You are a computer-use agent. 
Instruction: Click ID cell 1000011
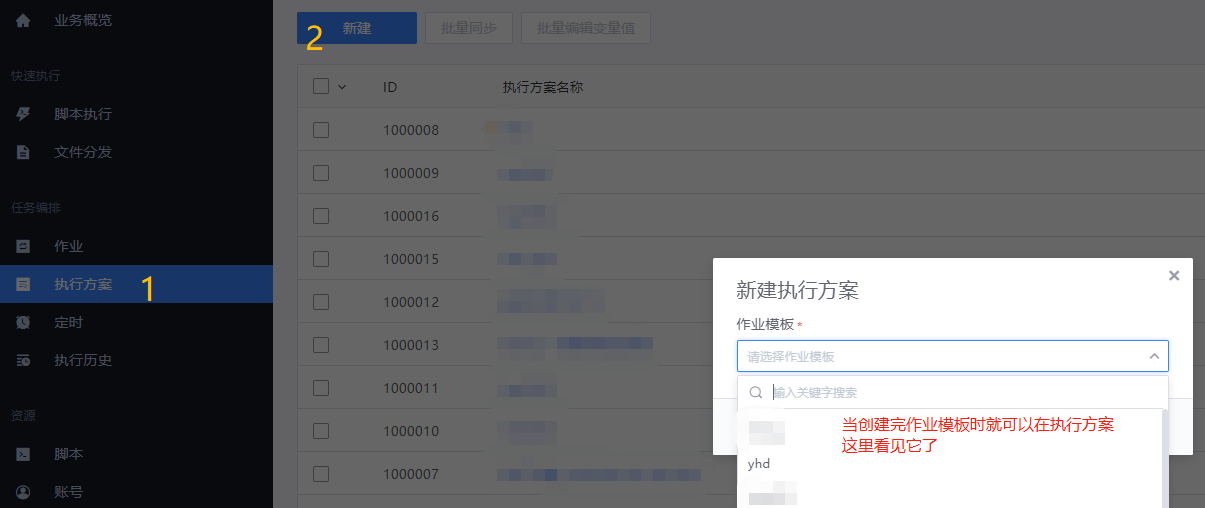tap(411, 388)
